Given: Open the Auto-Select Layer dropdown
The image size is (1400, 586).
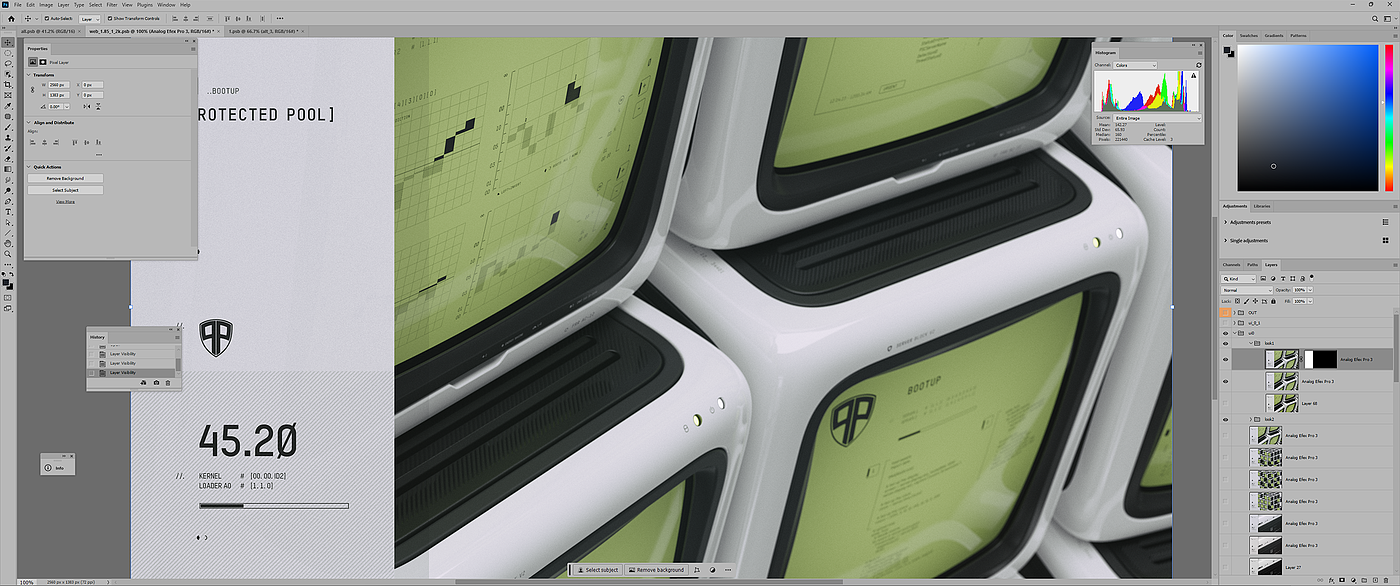Looking at the screenshot, I should click(x=89, y=19).
